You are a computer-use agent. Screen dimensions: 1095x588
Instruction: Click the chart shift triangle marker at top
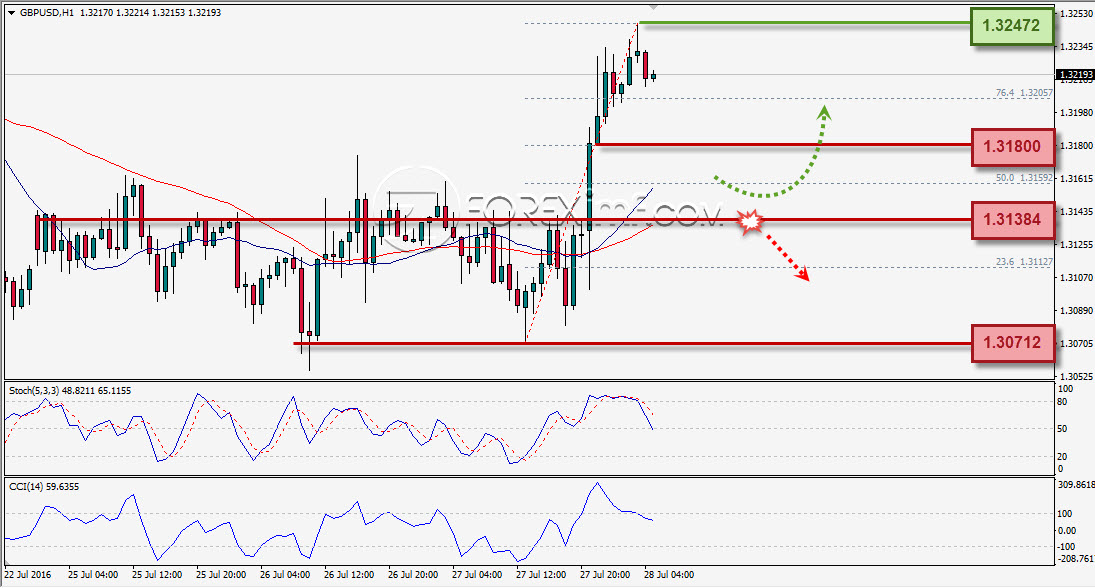(654, 6)
